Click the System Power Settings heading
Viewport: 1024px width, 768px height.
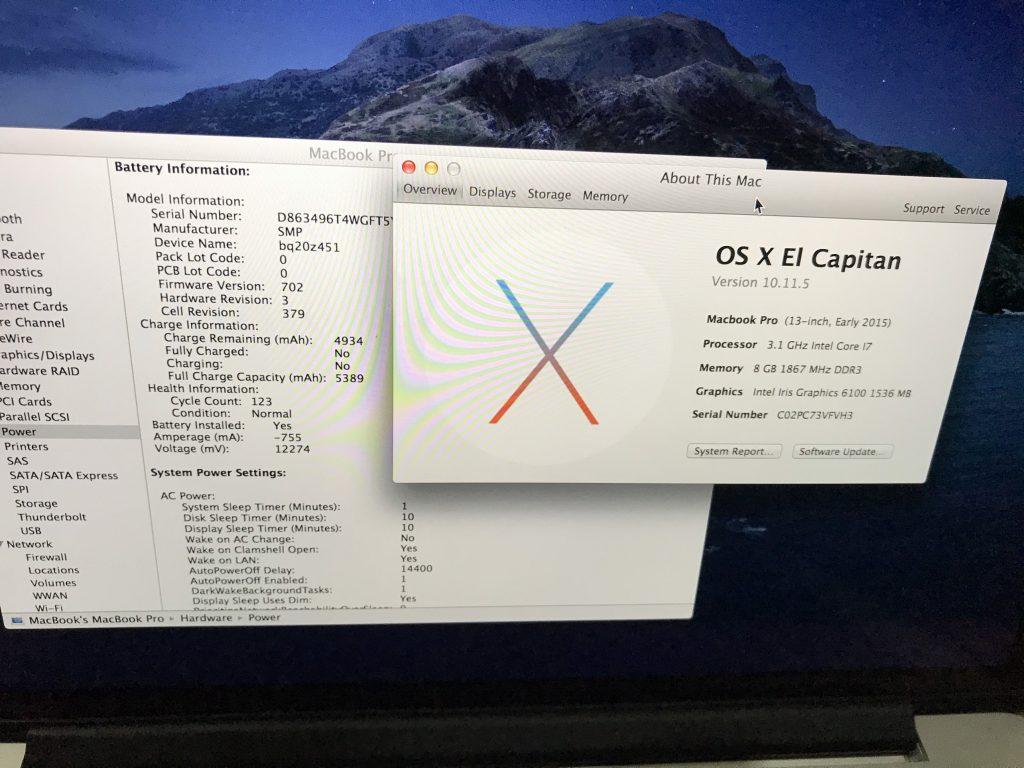(x=218, y=472)
